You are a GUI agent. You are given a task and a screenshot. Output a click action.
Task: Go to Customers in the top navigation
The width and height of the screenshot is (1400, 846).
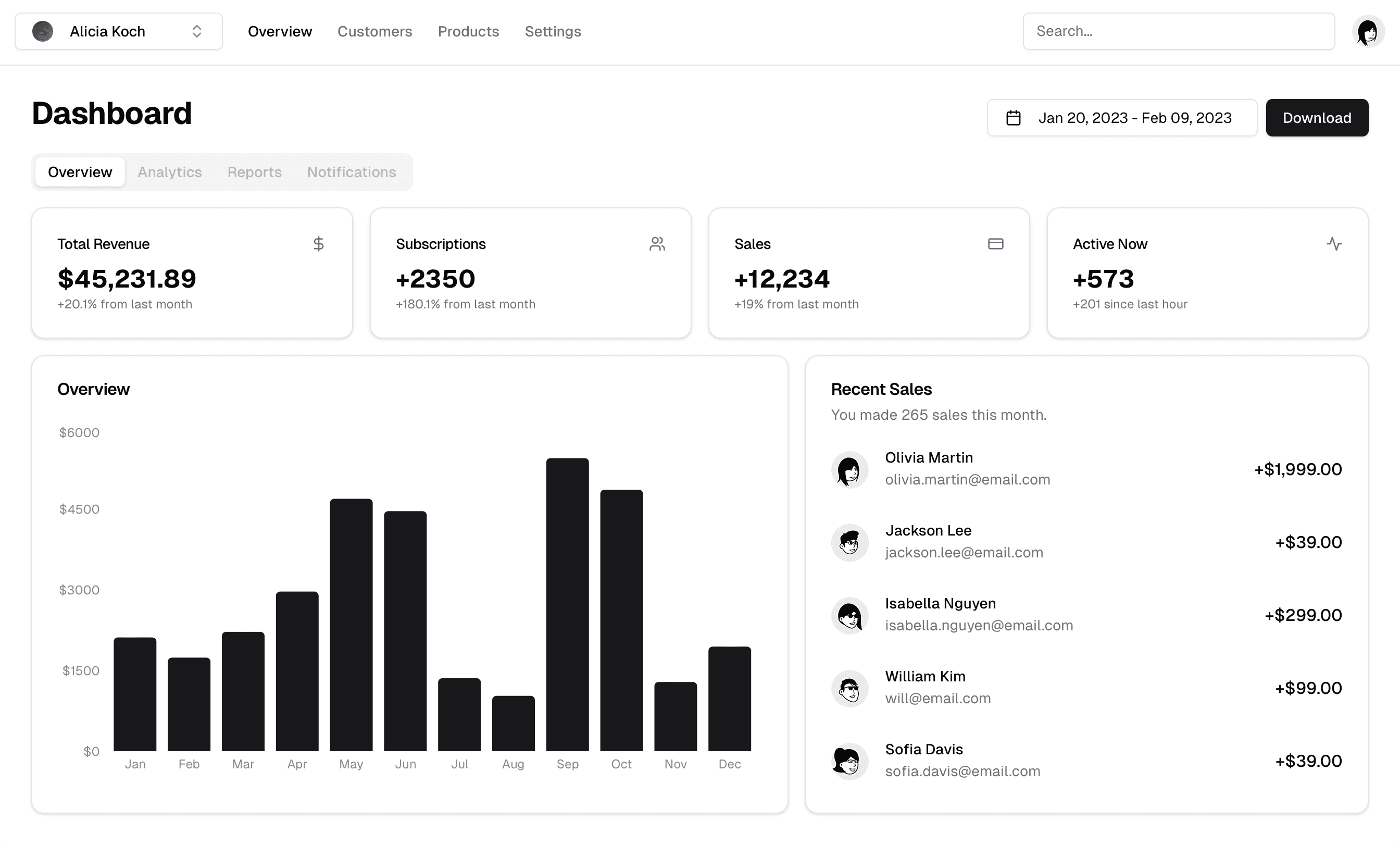pyautogui.click(x=374, y=31)
